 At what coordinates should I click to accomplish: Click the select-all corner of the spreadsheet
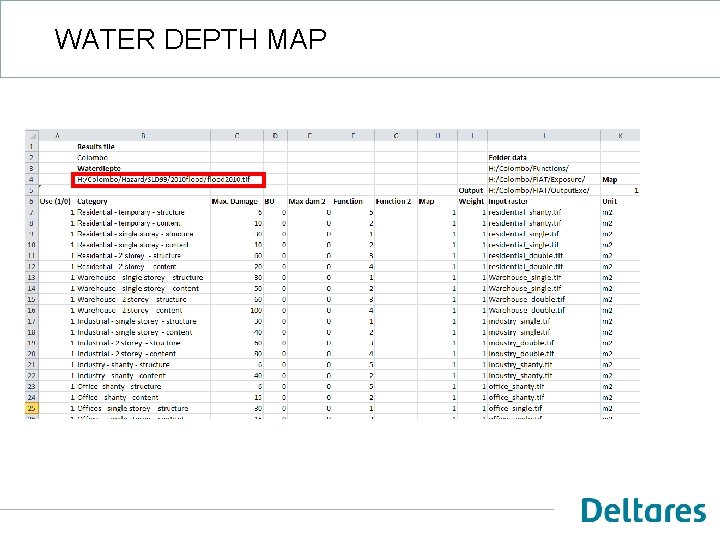click(x=32, y=135)
